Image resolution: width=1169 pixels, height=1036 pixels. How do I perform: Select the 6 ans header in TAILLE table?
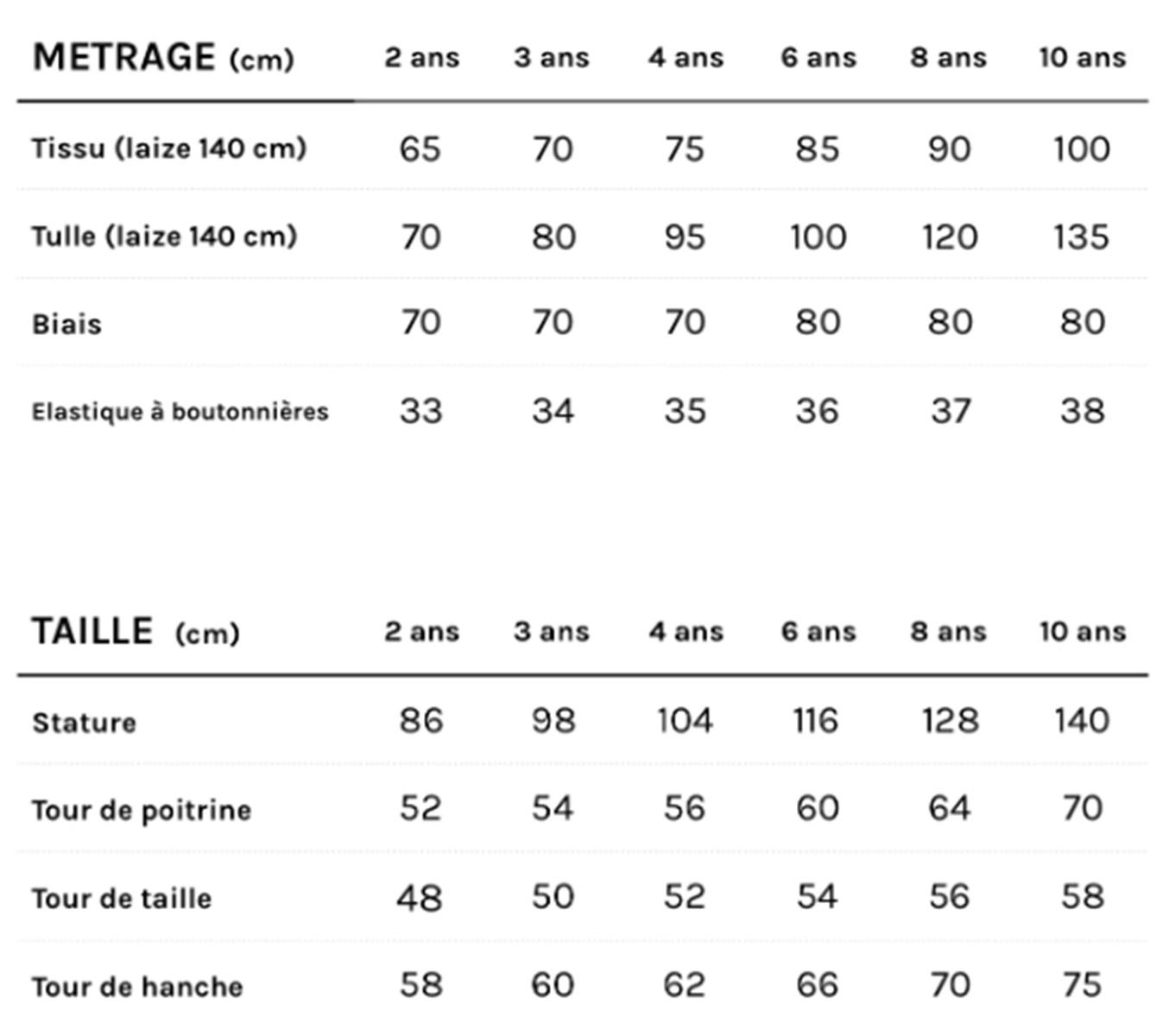click(818, 632)
